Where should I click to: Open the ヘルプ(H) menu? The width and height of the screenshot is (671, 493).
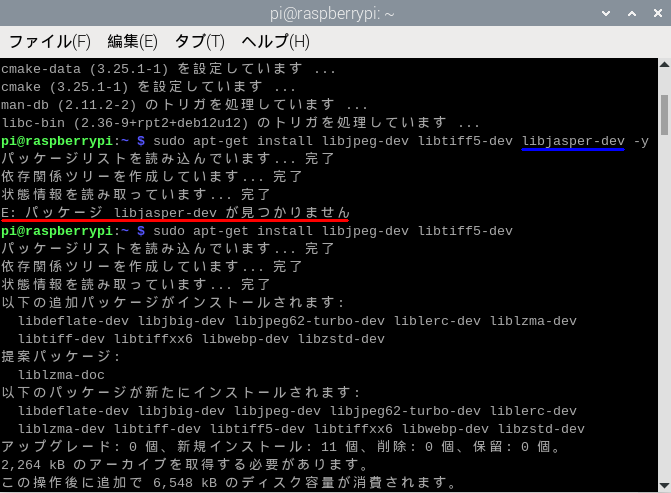[x=275, y=42]
